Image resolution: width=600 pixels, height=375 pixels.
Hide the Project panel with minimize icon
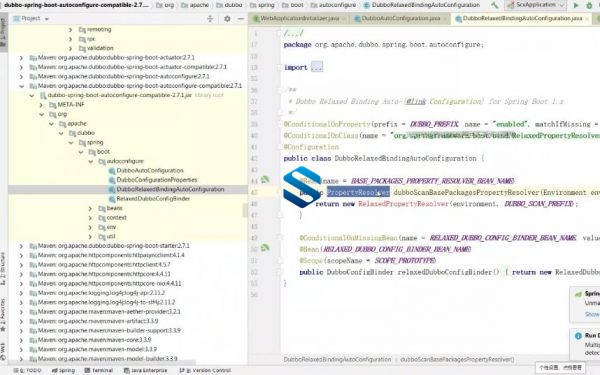pyautogui.click(x=240, y=18)
